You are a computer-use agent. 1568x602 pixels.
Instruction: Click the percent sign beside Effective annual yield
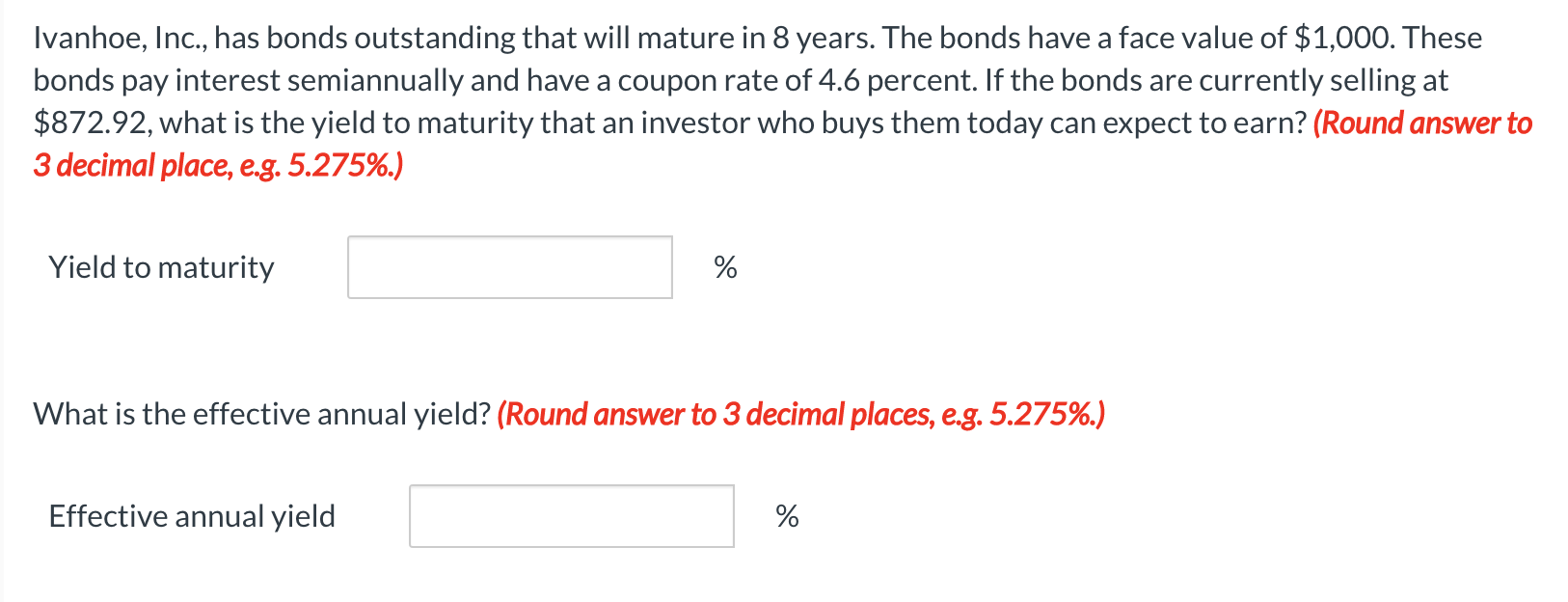tap(787, 517)
